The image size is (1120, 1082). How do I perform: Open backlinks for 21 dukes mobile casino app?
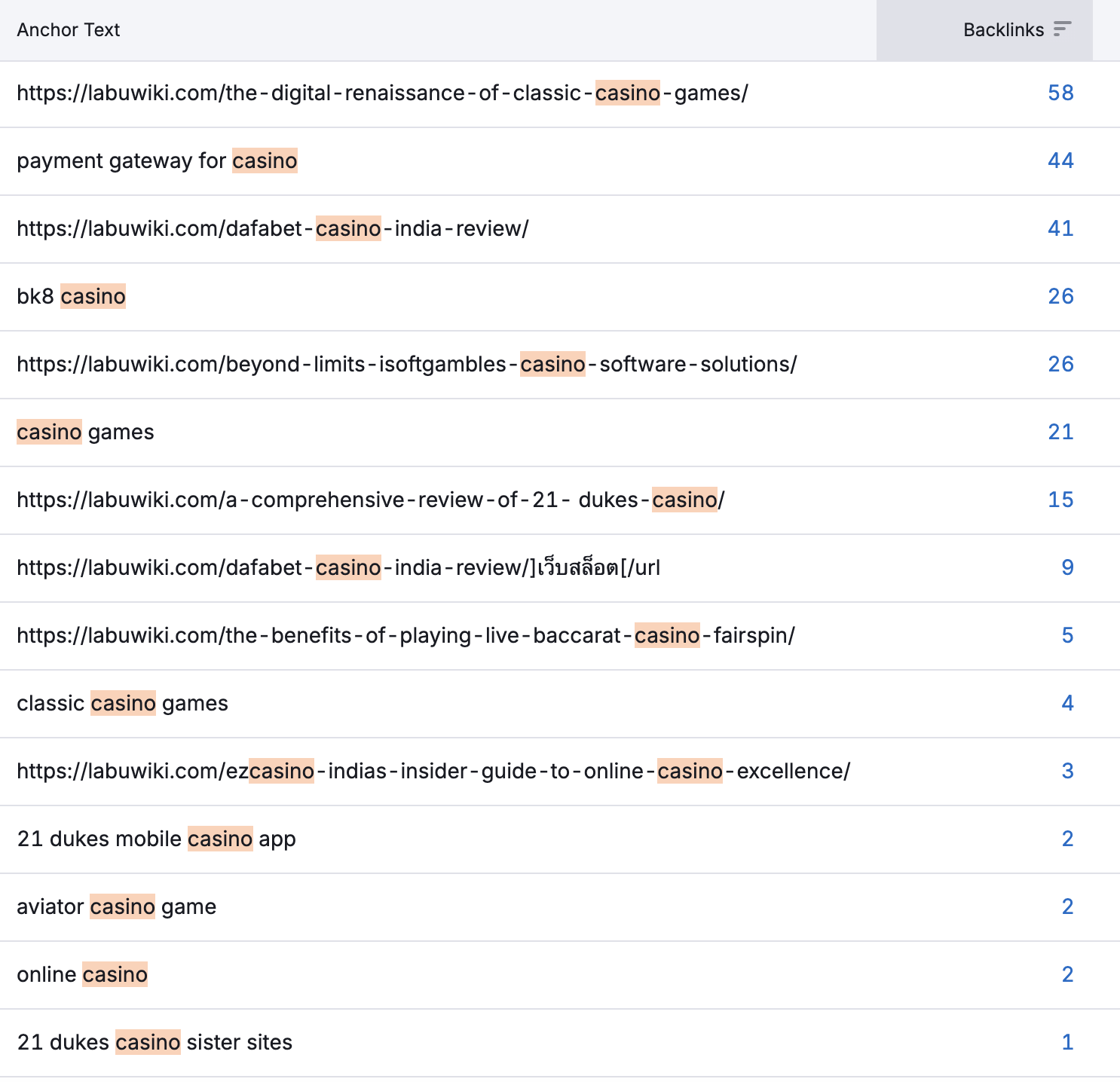(1066, 839)
